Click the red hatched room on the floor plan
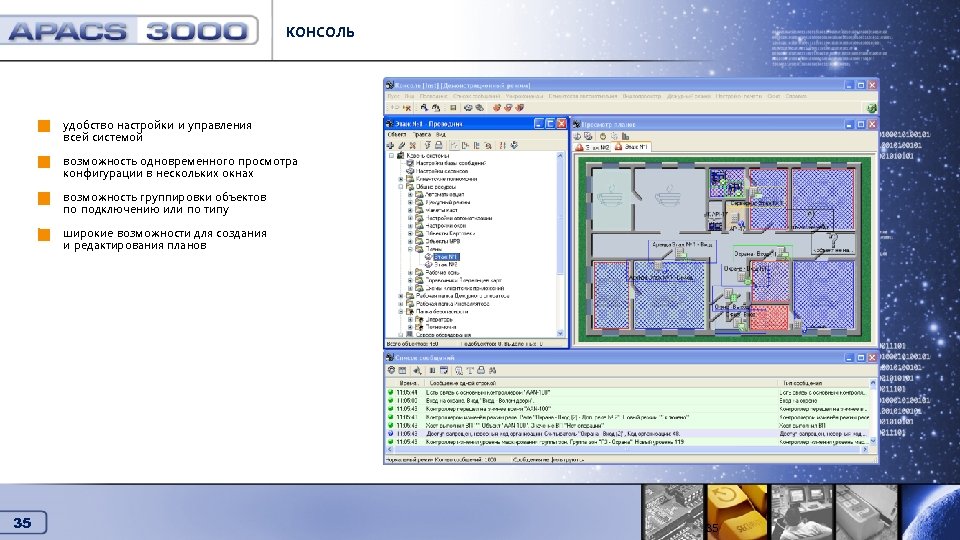 tap(770, 317)
